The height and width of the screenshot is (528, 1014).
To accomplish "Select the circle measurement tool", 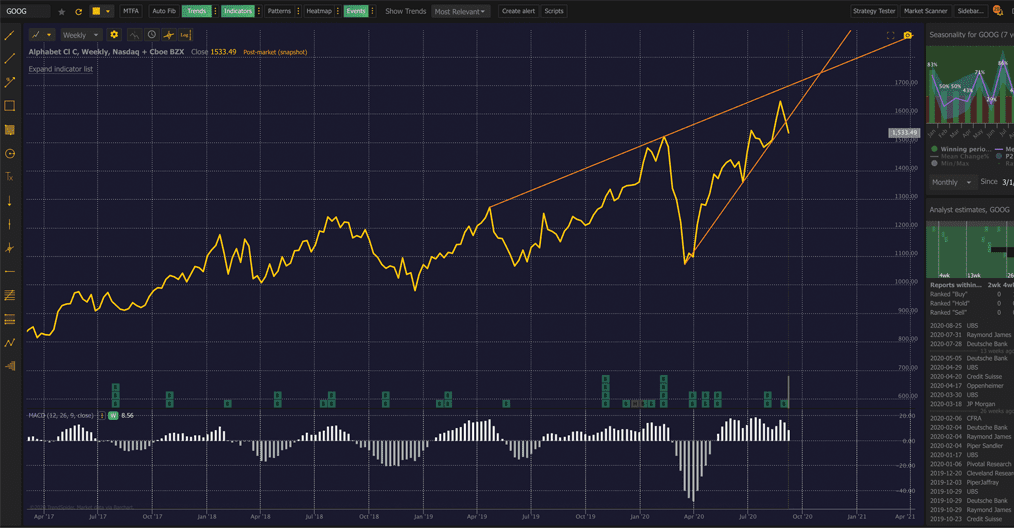I will 9,153.
